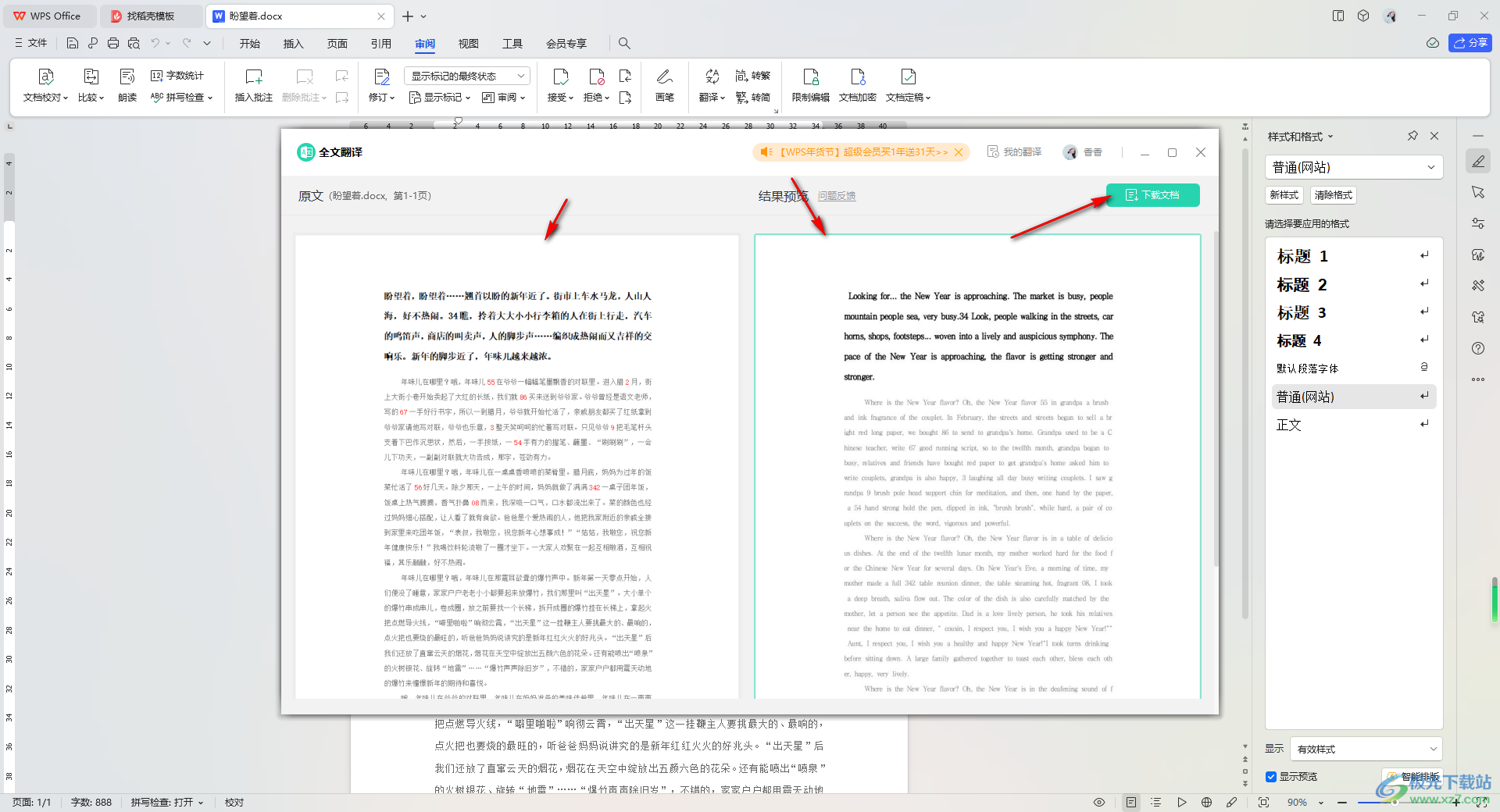Click the save icon in quick access toolbar
1500x812 pixels.
click(x=73, y=43)
